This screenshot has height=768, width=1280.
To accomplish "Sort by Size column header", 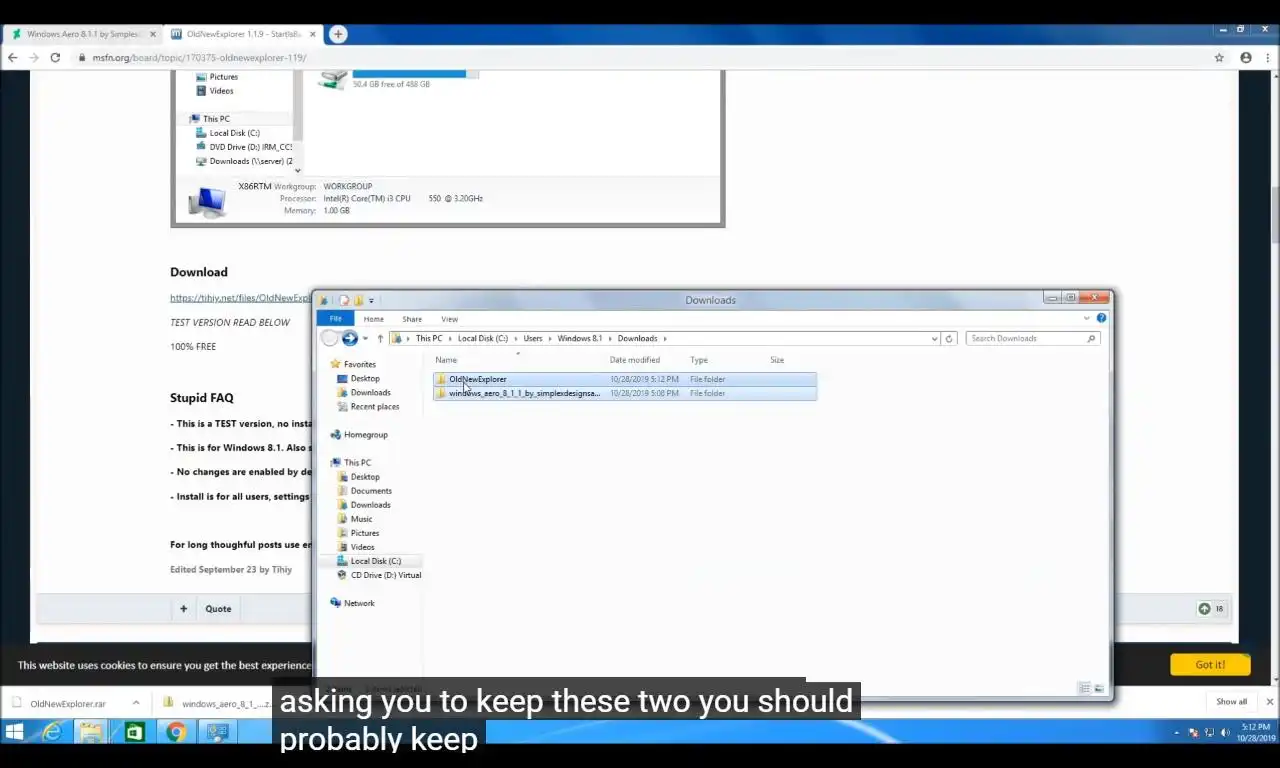I will coord(777,360).
